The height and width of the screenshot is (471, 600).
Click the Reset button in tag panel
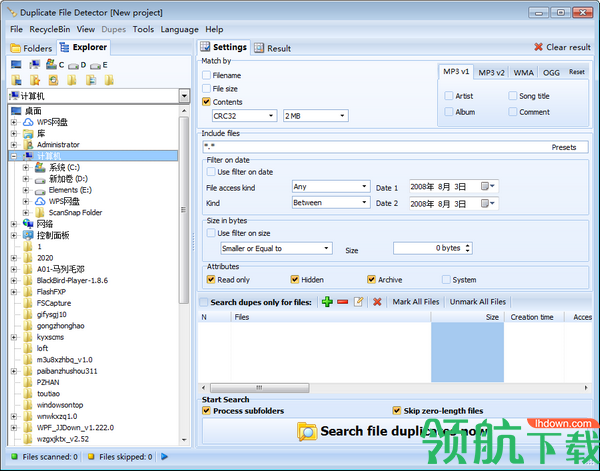pyautogui.click(x=576, y=72)
